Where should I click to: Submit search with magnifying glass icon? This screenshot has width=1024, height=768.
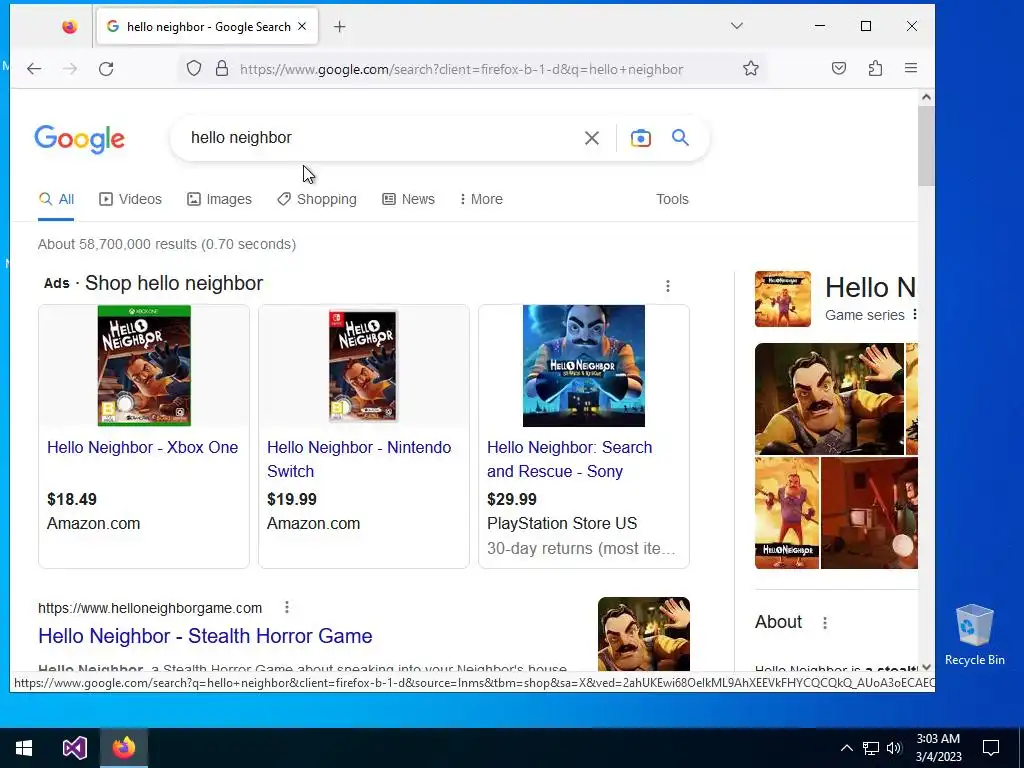[x=680, y=138]
